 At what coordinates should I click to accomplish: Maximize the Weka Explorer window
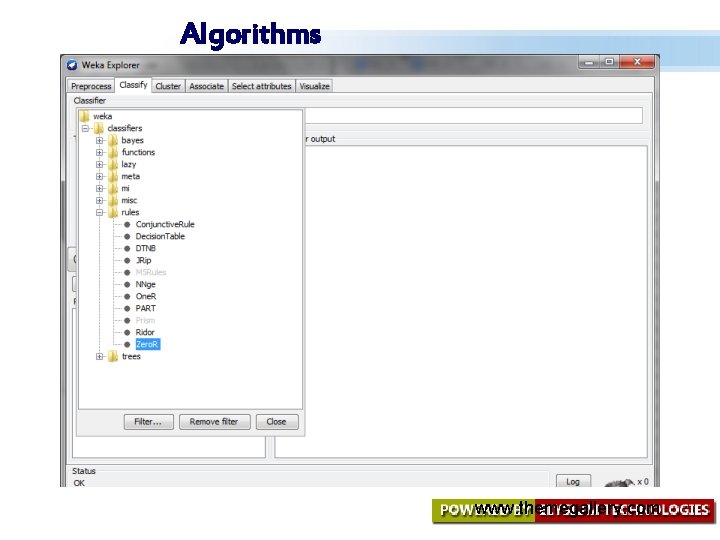pos(609,62)
